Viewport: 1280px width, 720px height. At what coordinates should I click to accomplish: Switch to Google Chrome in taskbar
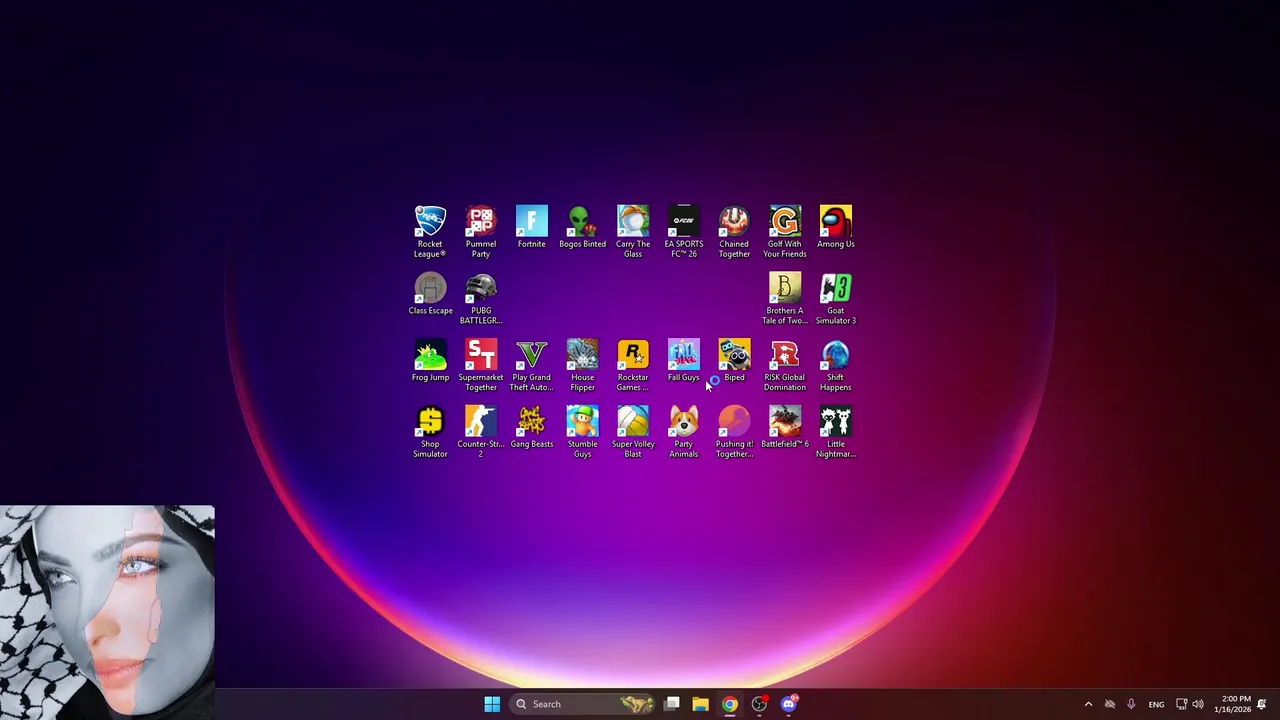(730, 704)
